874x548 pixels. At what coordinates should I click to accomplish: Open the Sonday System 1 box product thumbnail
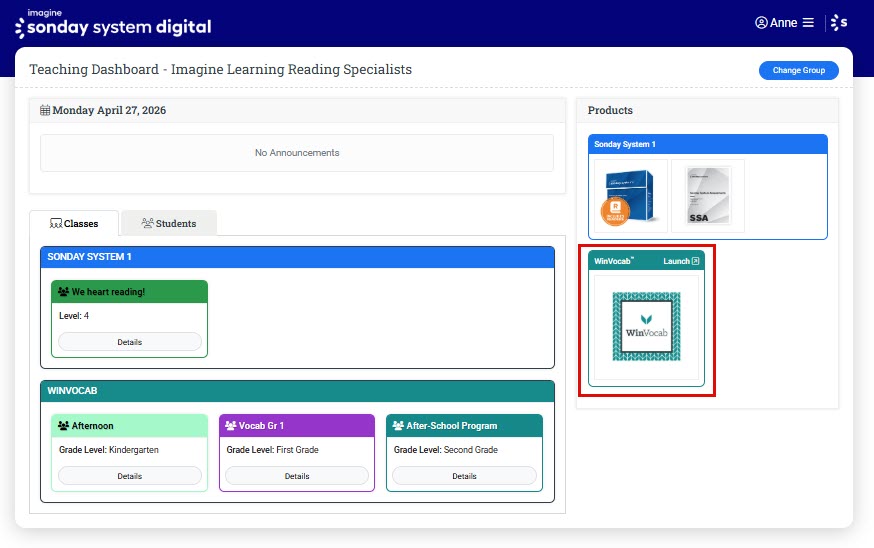(630, 196)
